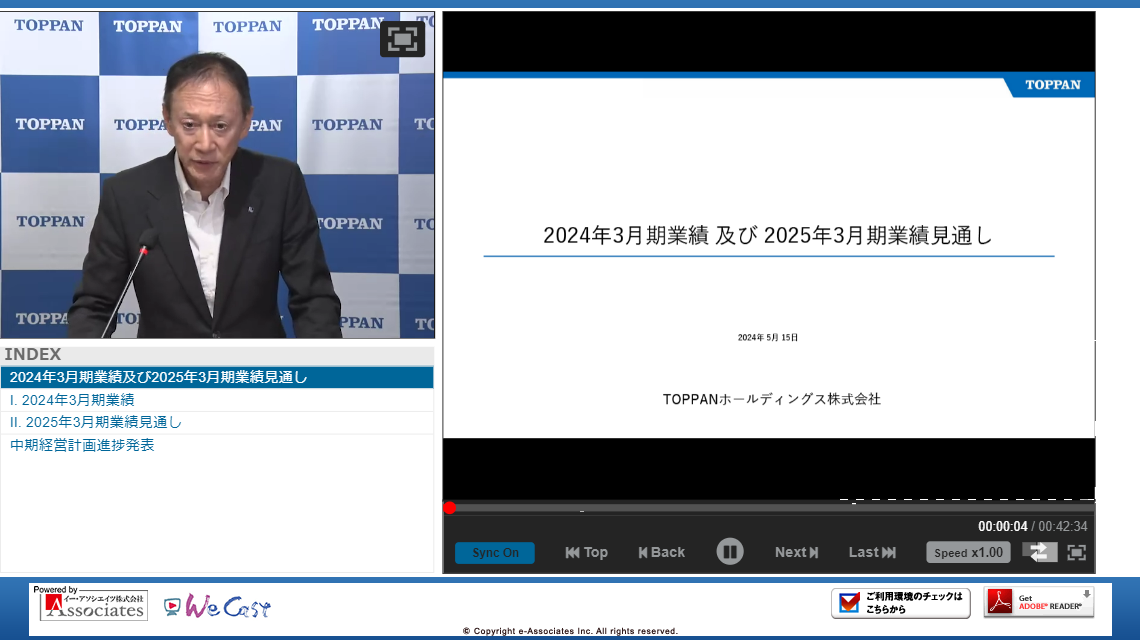Open index item I. 2024年3月期業績
This screenshot has height=640, width=1140.
click(72, 400)
